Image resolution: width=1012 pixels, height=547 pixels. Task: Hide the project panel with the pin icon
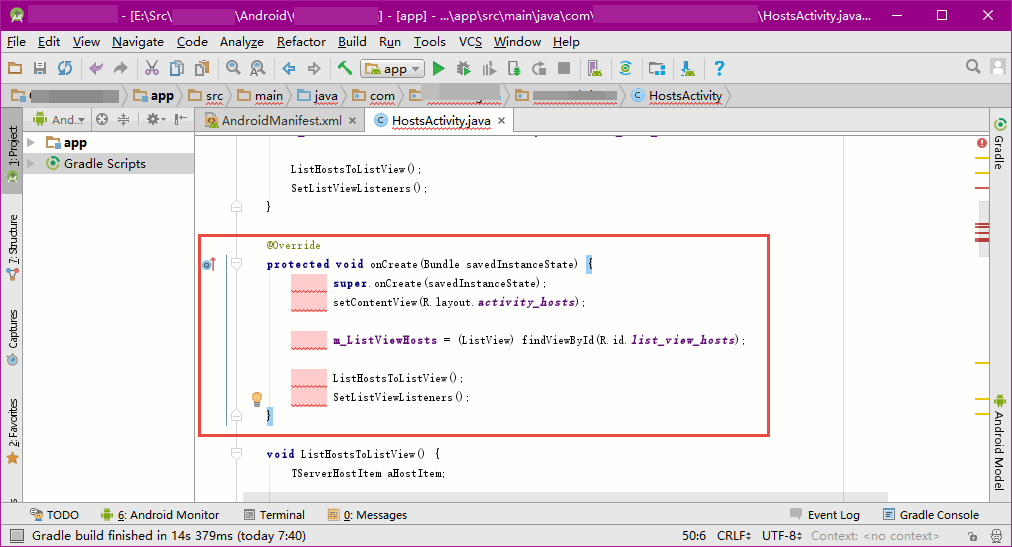(181, 119)
